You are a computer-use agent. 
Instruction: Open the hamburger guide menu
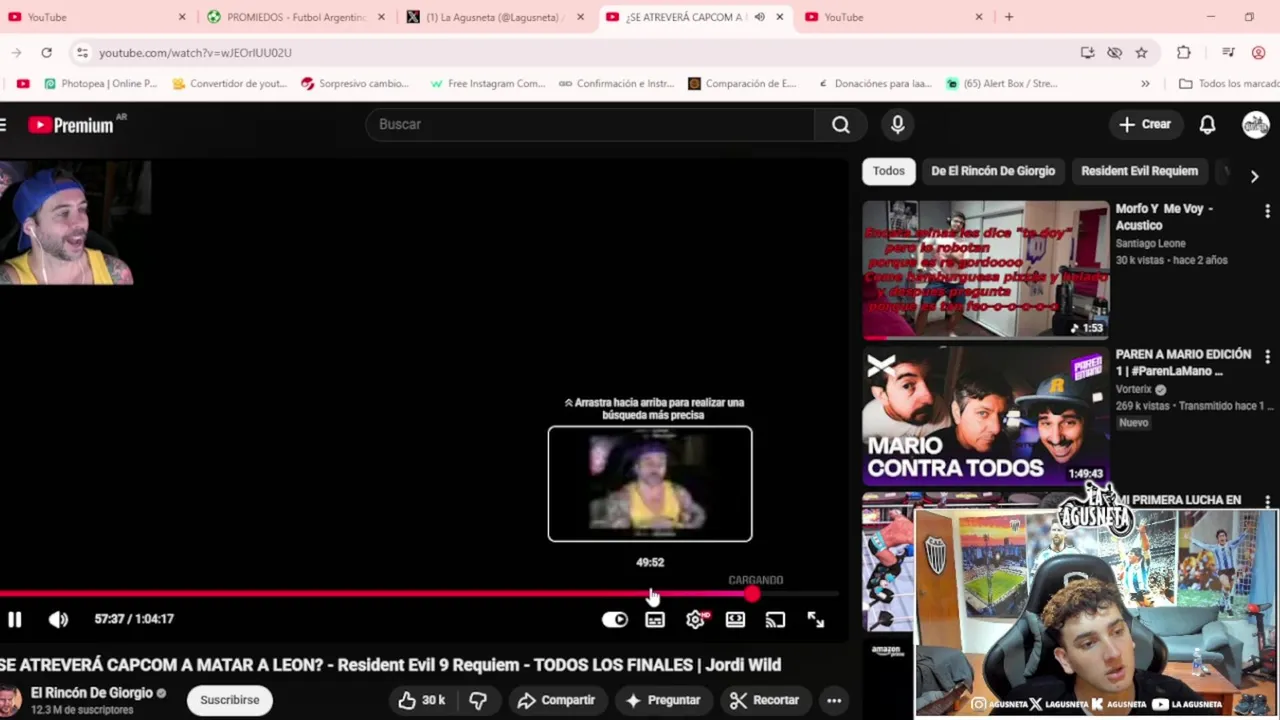pyautogui.click(x=4, y=124)
